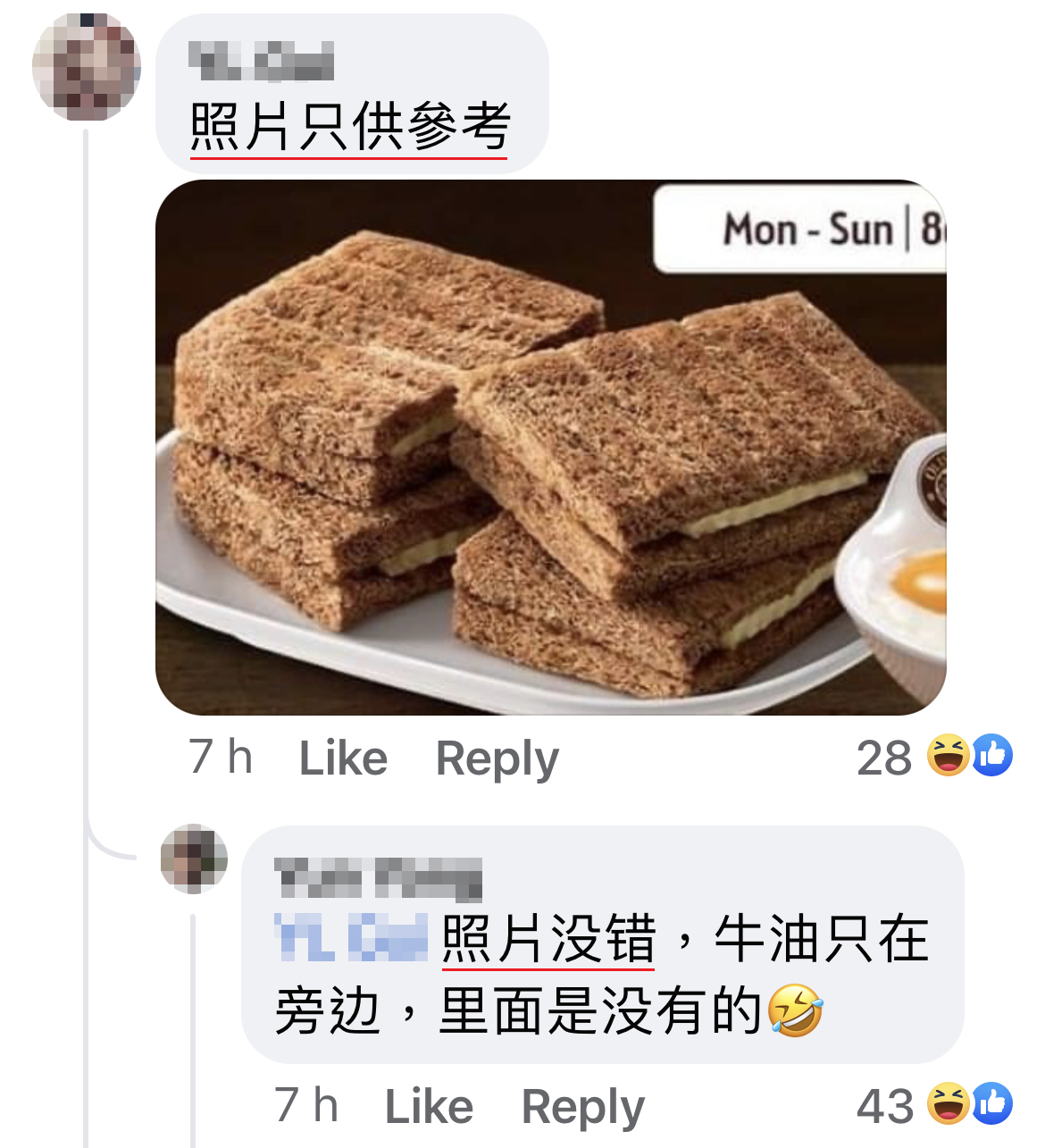Screen dimensions: 1045x1148
Task: Click the 7 h timestamp on first comment
Action: 221,757
